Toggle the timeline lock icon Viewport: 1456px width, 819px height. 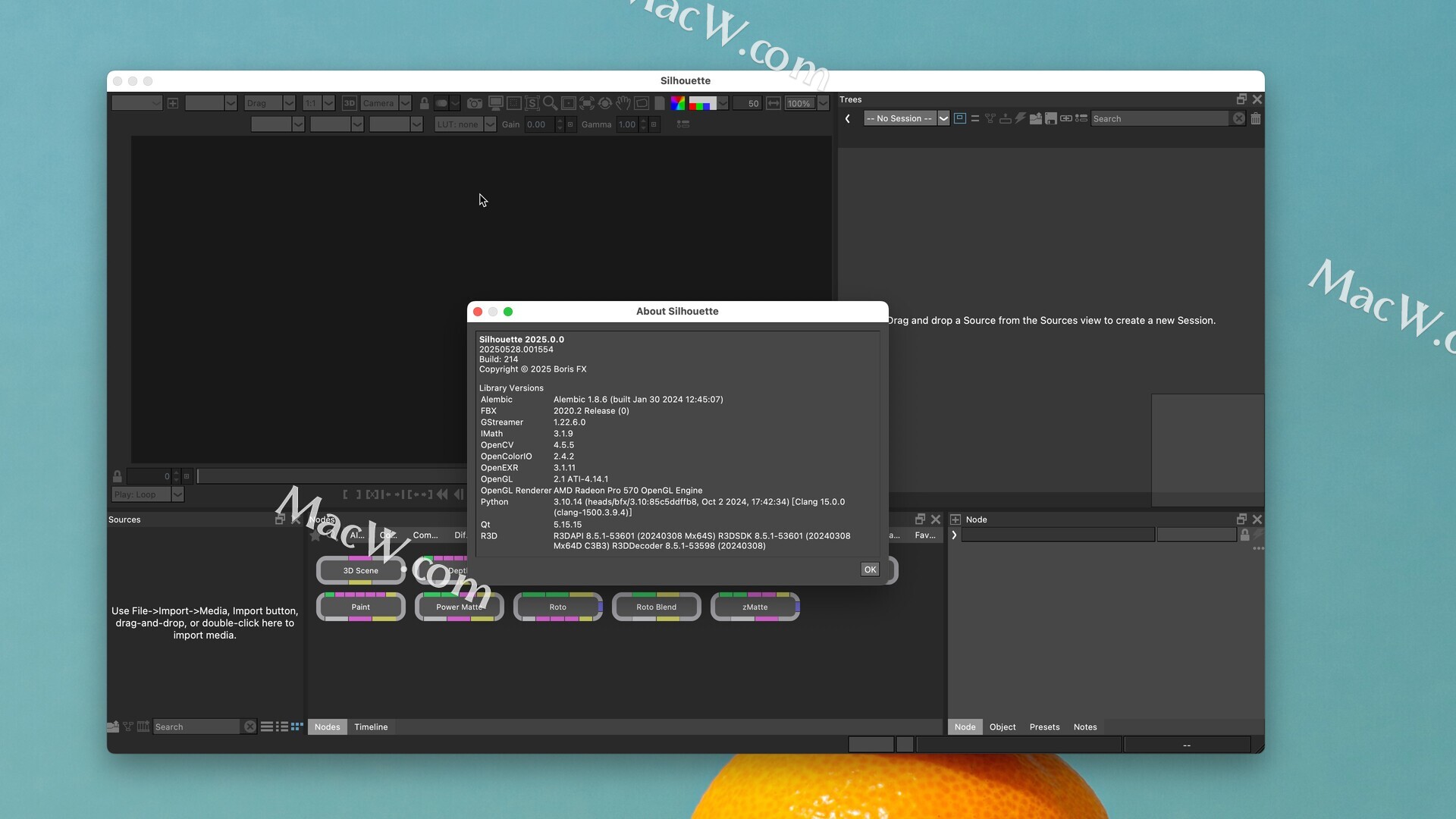point(118,476)
